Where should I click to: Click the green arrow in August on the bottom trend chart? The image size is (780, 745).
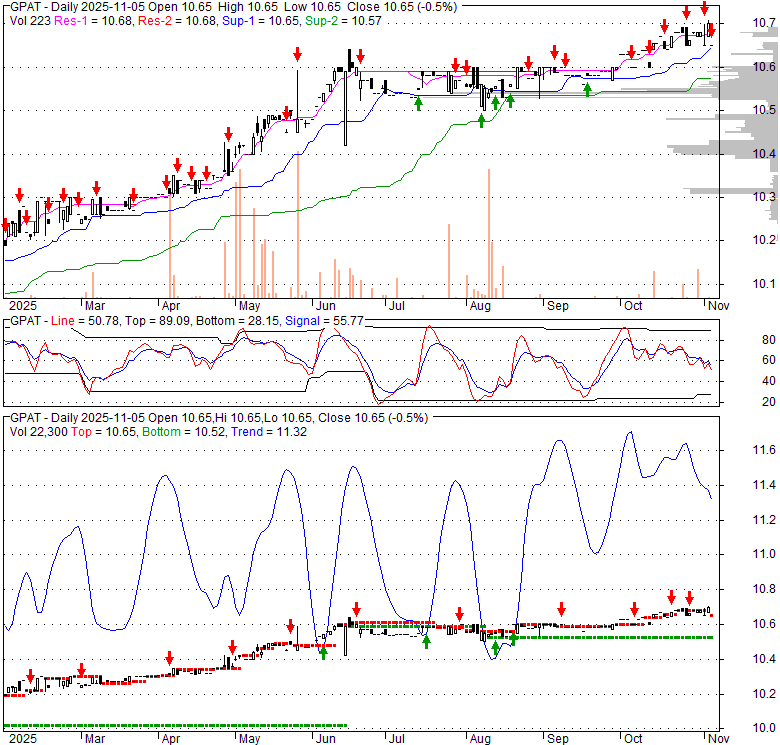[493, 646]
